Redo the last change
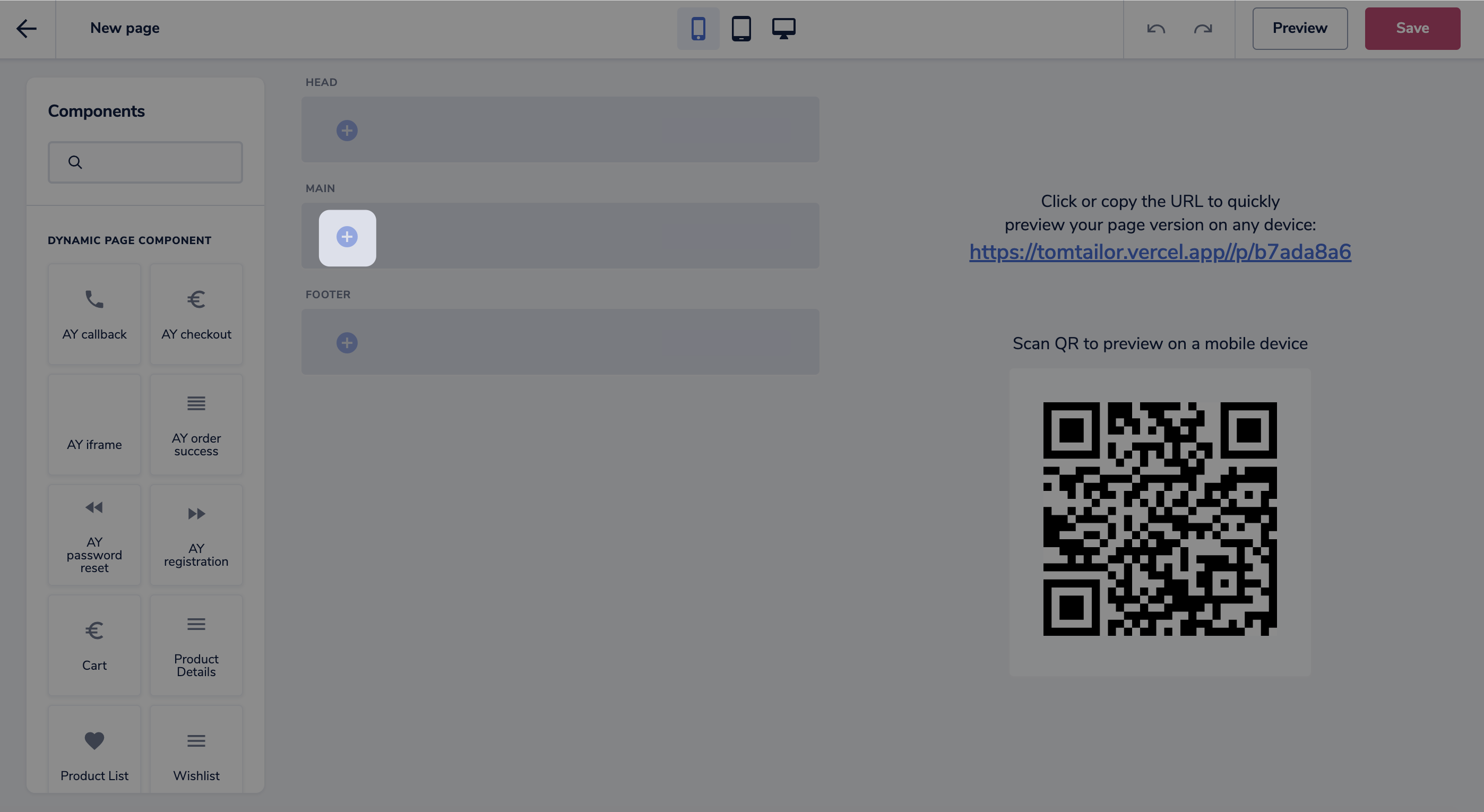Image resolution: width=1484 pixels, height=812 pixels. pos(1202,28)
